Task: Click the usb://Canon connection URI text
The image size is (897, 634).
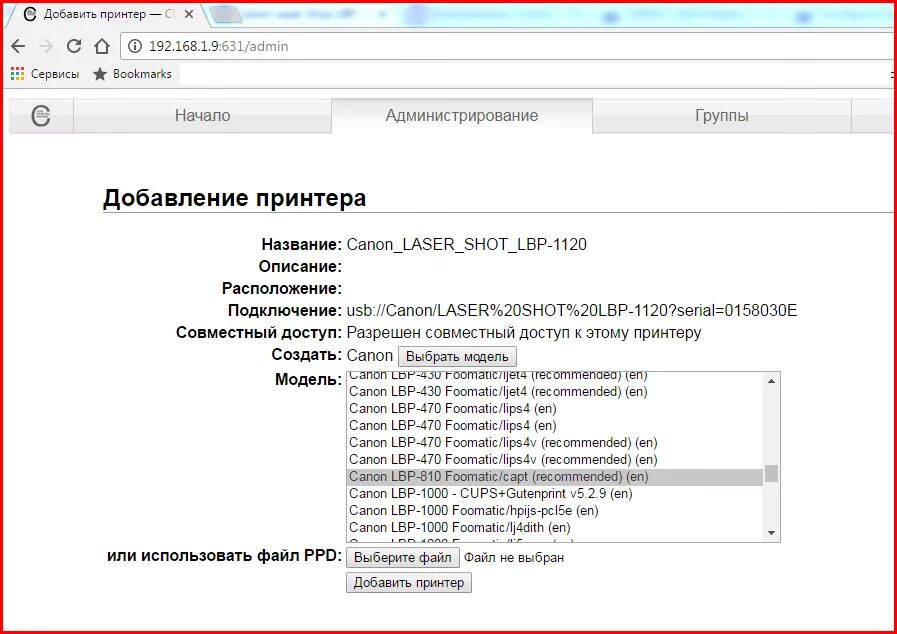Action: tap(571, 311)
